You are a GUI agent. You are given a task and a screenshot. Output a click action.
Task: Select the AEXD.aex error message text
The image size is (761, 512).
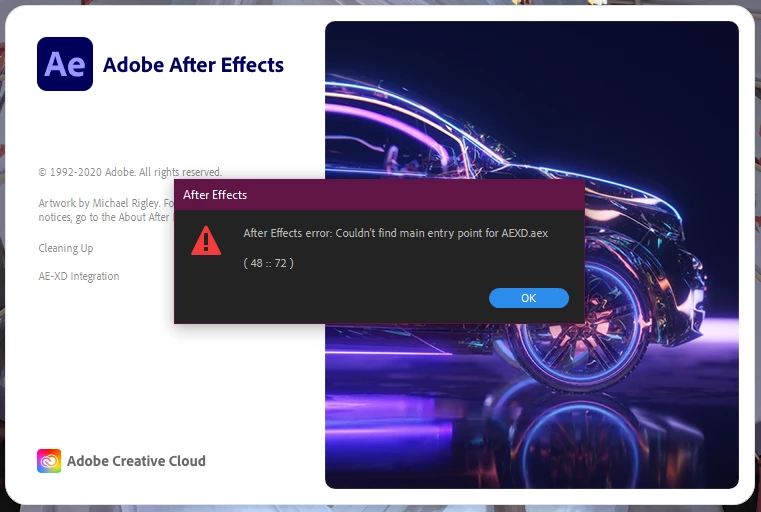click(x=396, y=233)
